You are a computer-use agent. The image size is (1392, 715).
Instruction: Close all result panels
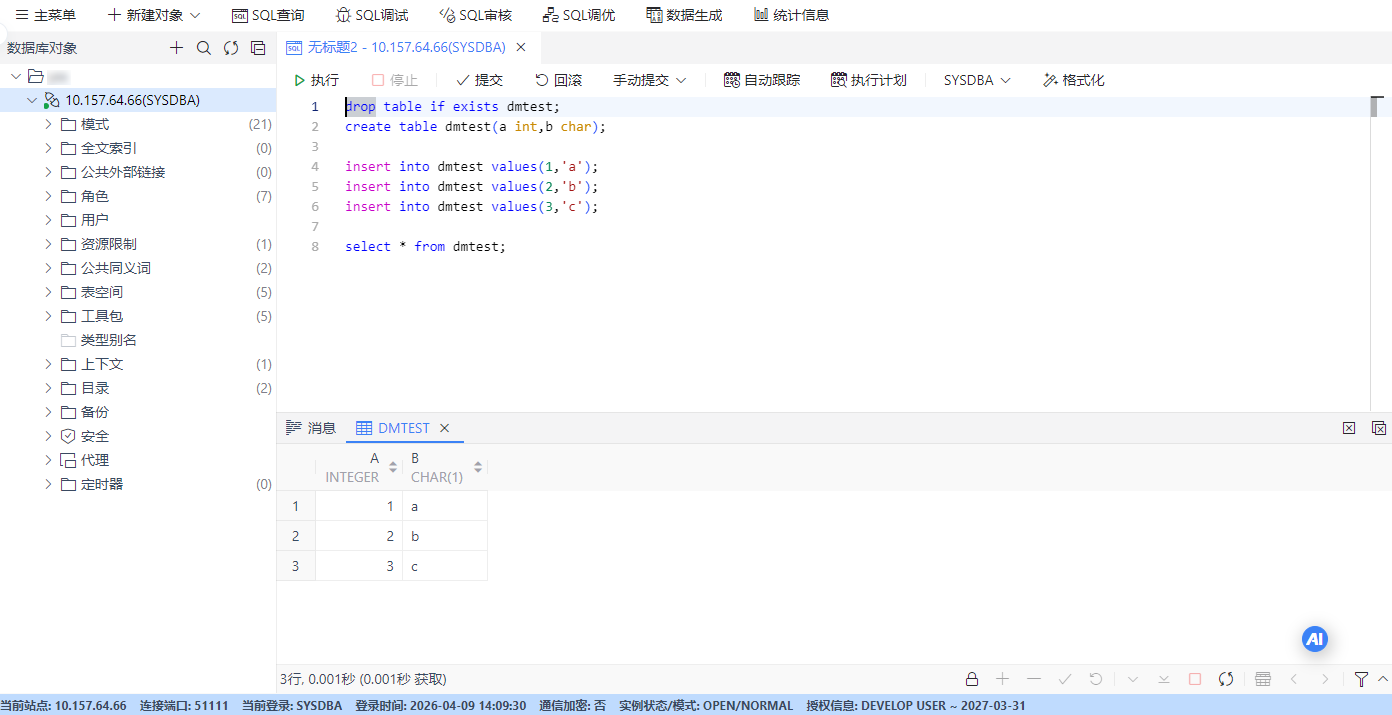[x=1379, y=428]
